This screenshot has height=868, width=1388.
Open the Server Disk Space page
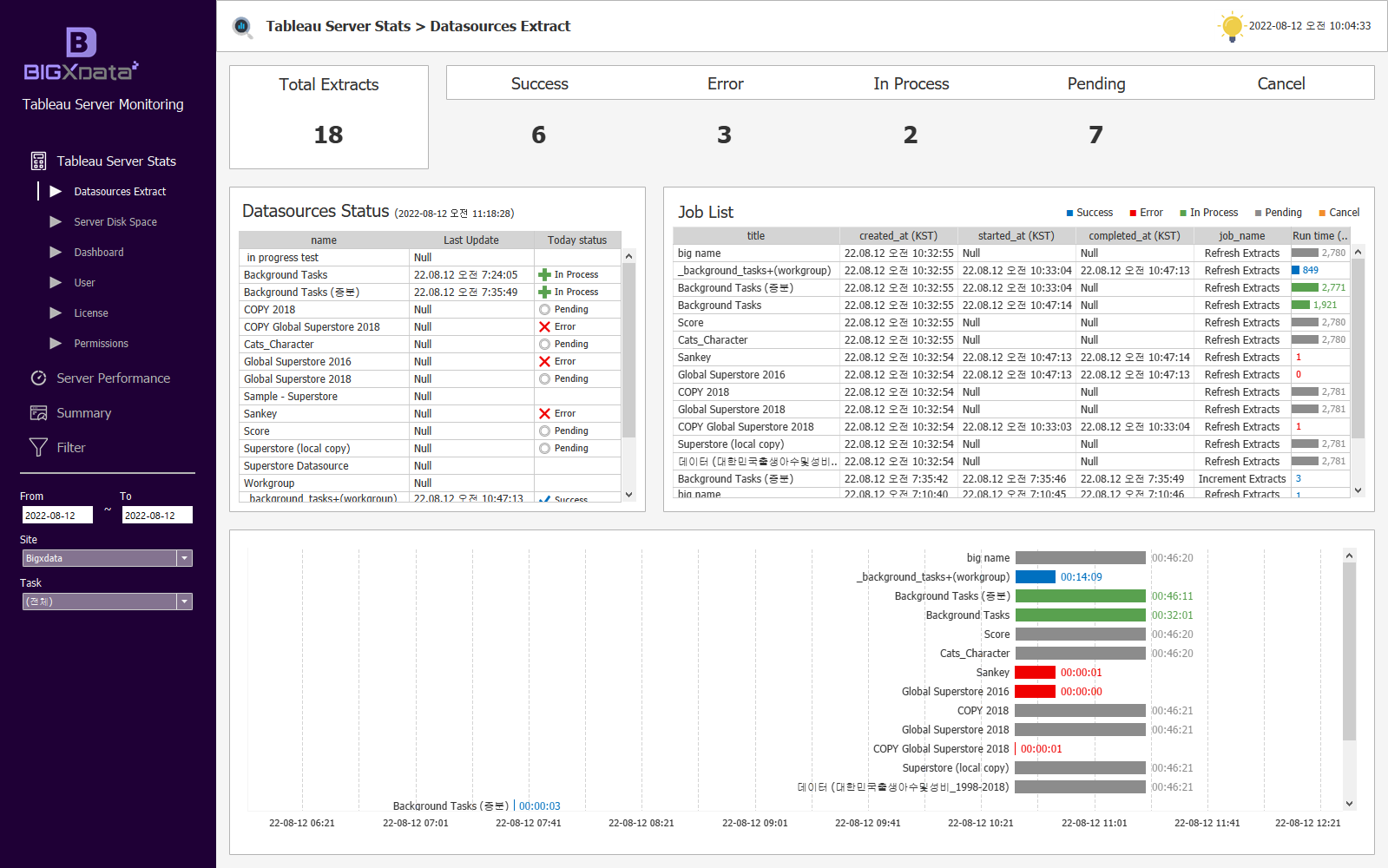pyautogui.click(x=115, y=221)
